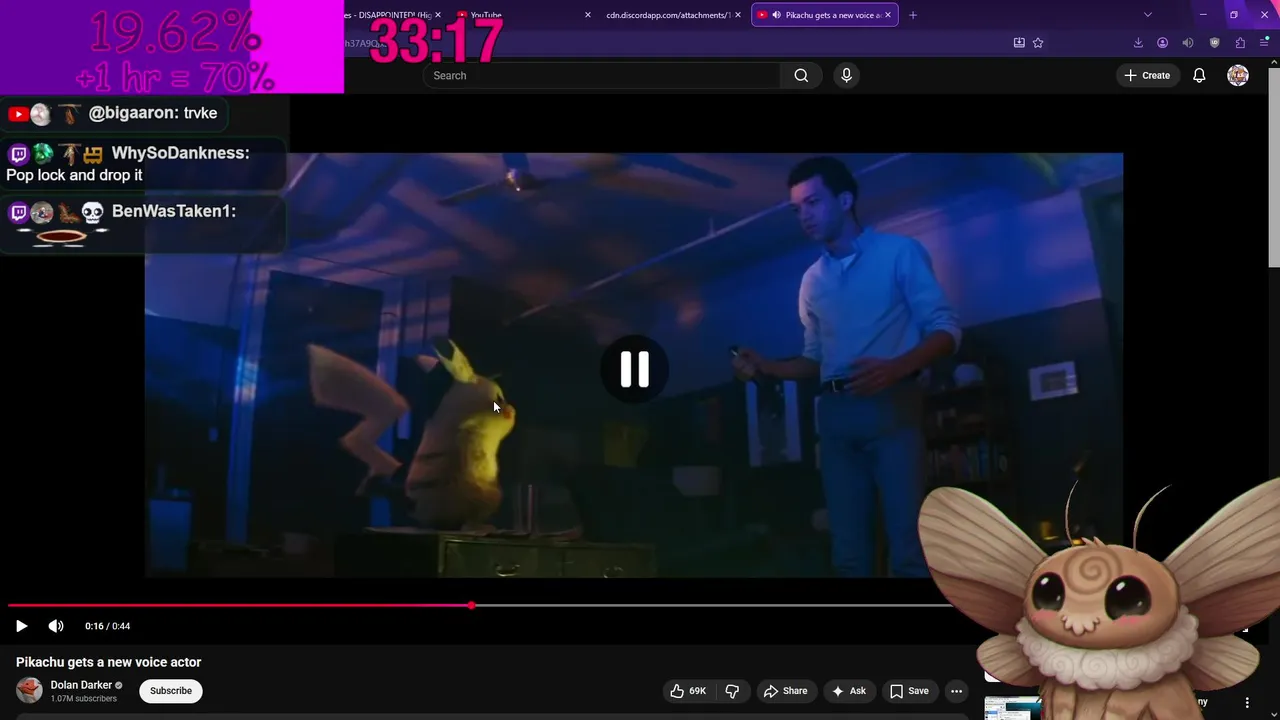Open YouTube notifications bell
Image resolution: width=1280 pixels, height=720 pixels.
[1199, 75]
